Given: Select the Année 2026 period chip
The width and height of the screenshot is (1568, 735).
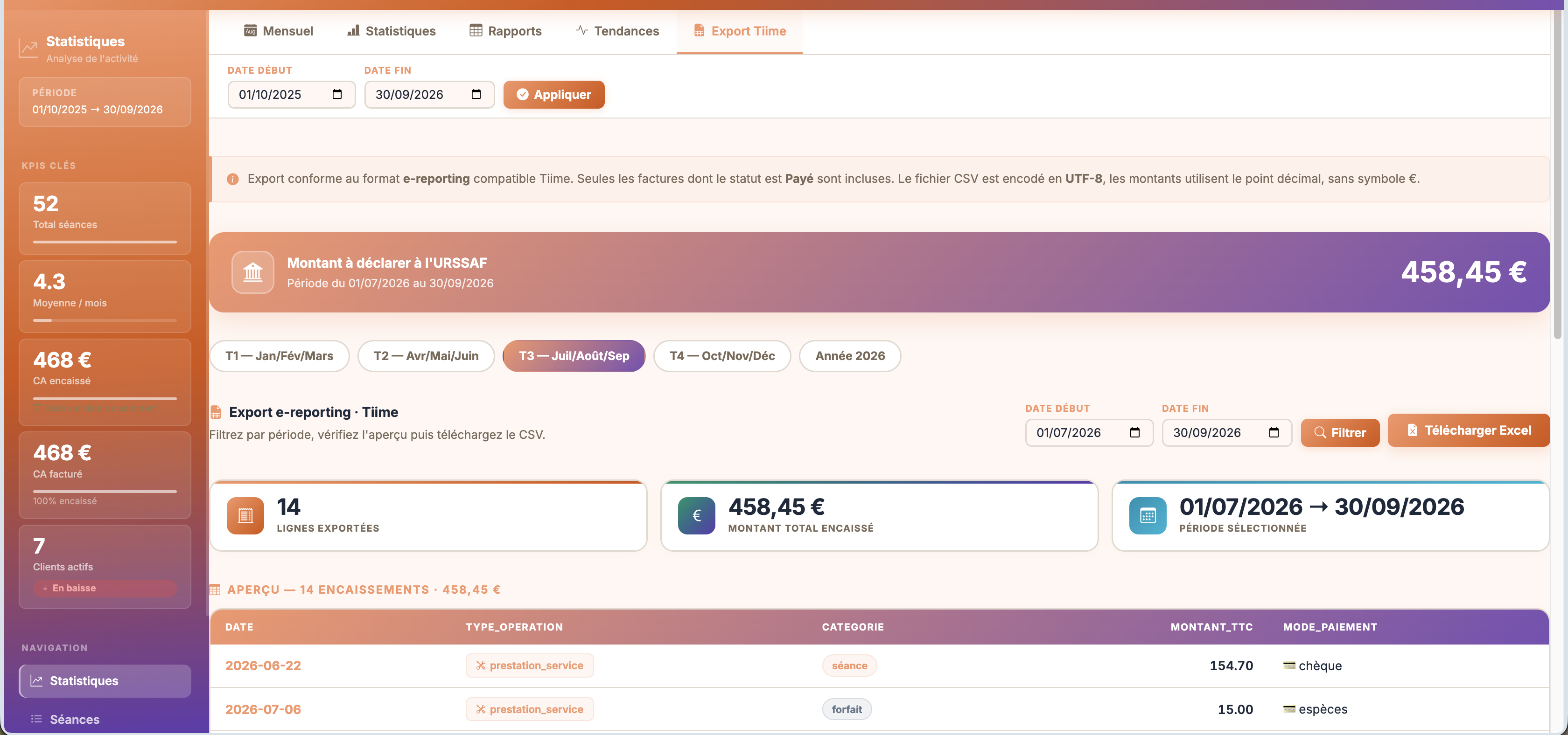Looking at the screenshot, I should pyautogui.click(x=850, y=355).
